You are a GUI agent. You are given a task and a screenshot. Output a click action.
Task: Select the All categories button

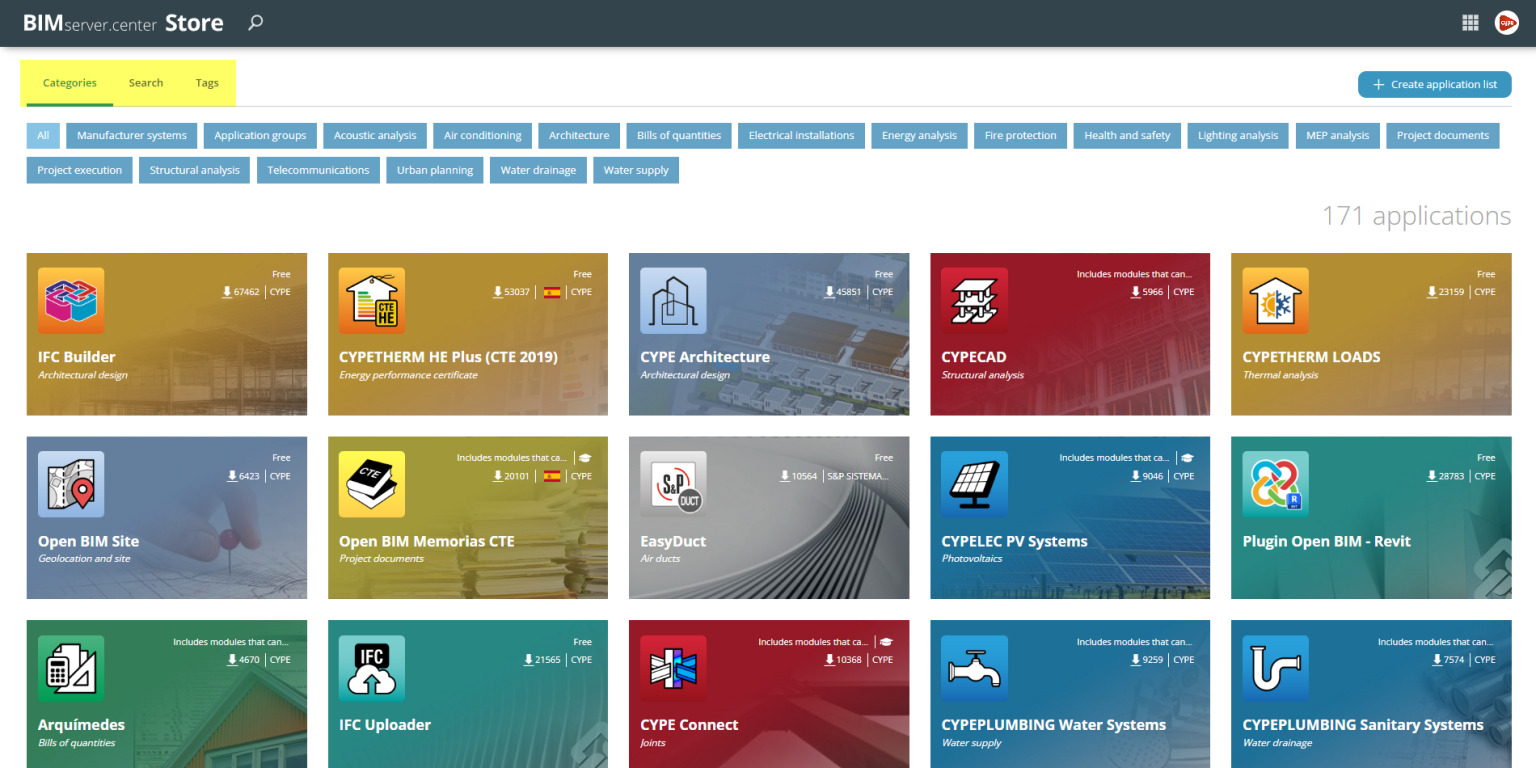pos(42,135)
